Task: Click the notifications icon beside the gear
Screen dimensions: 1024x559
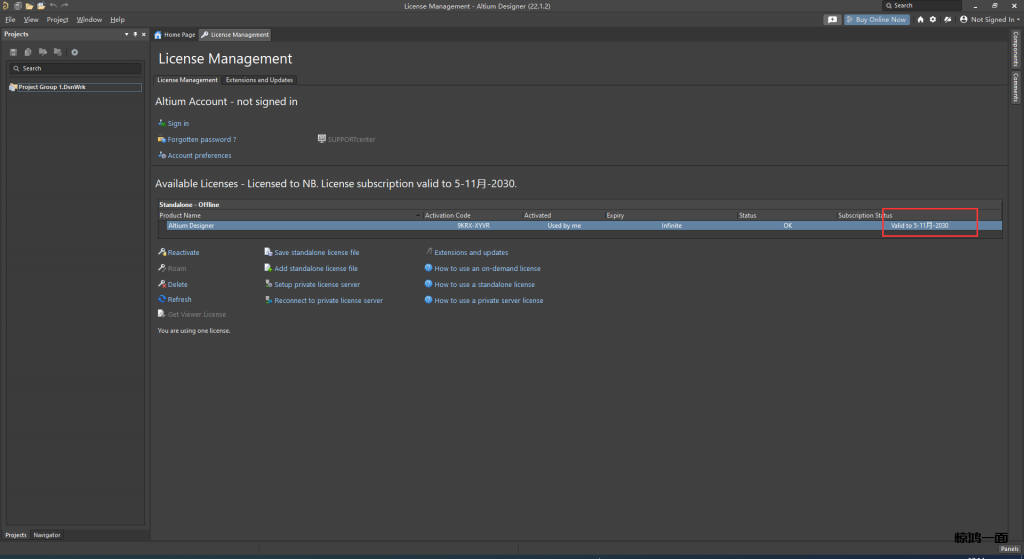Action: click(946, 19)
